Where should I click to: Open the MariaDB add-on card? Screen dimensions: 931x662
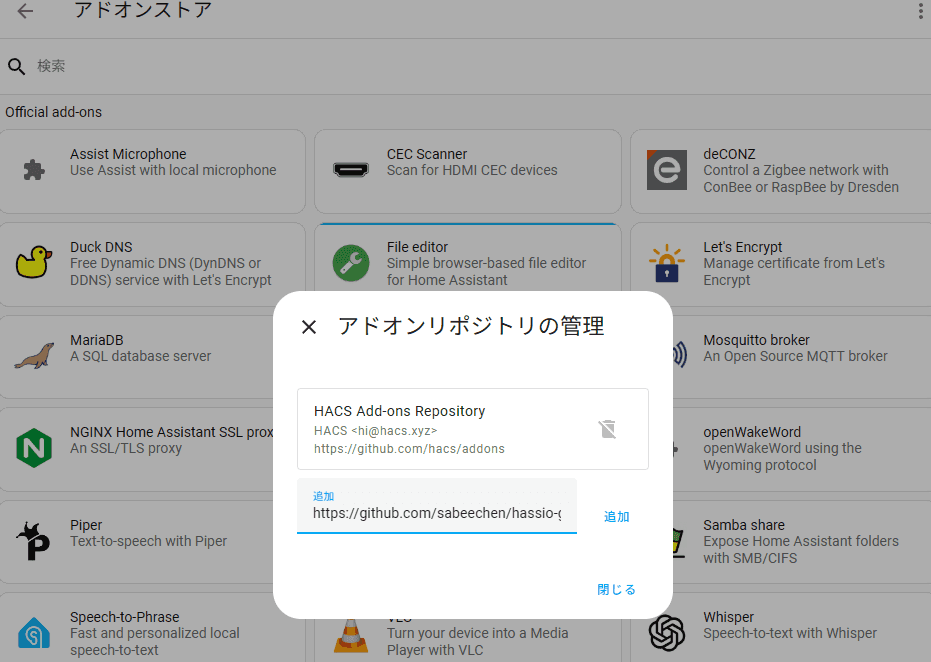tap(137, 357)
